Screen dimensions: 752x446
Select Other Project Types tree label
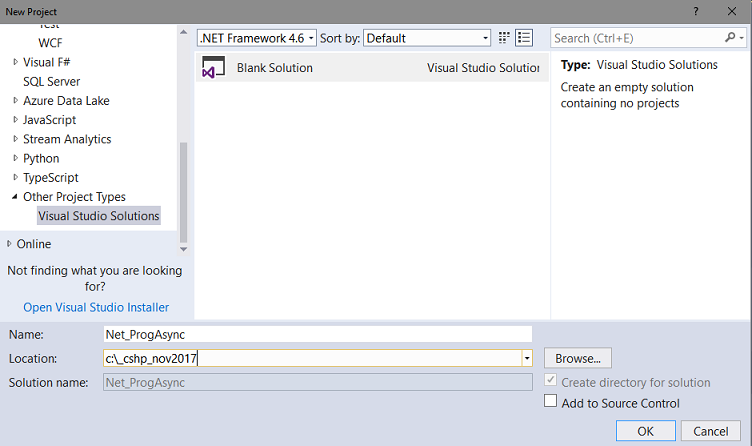tap(74, 197)
